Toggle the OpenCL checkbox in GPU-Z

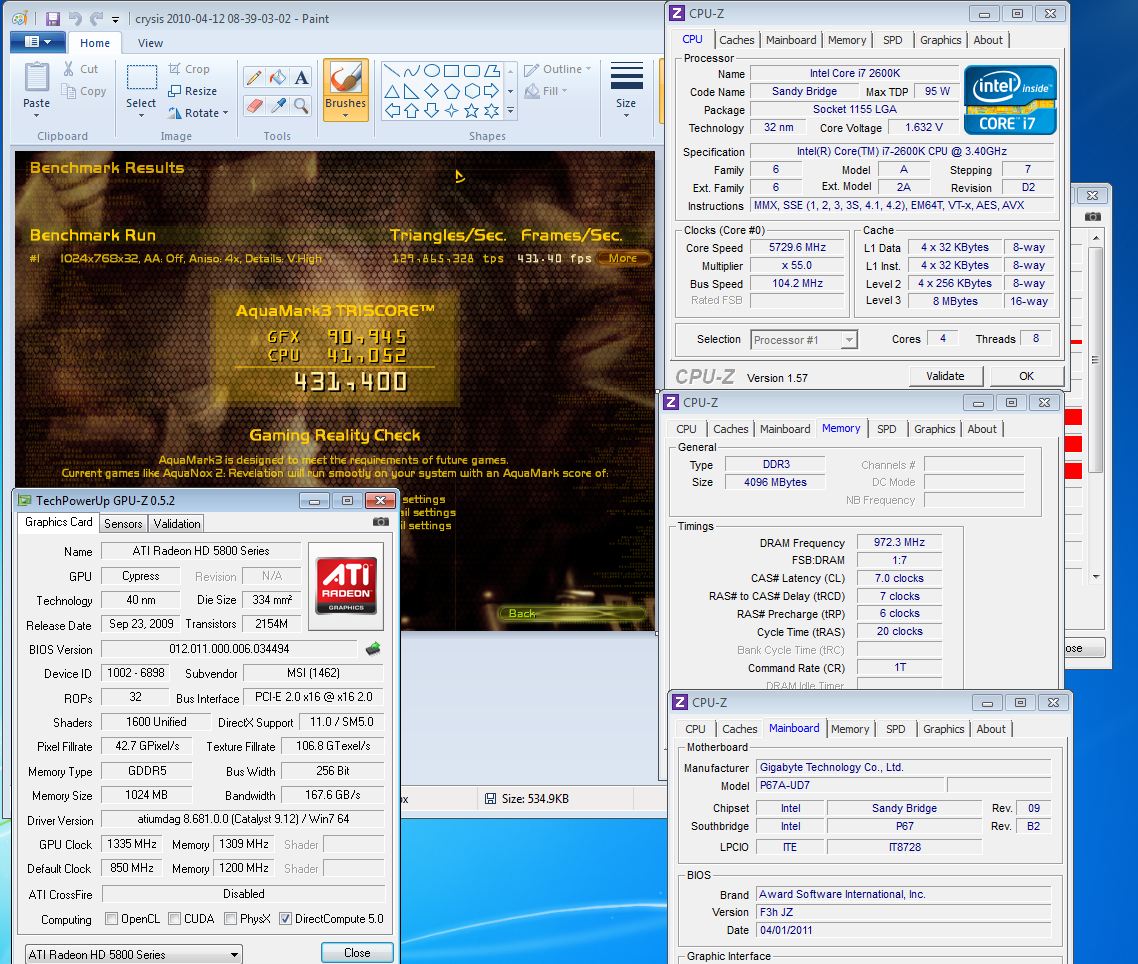112,918
